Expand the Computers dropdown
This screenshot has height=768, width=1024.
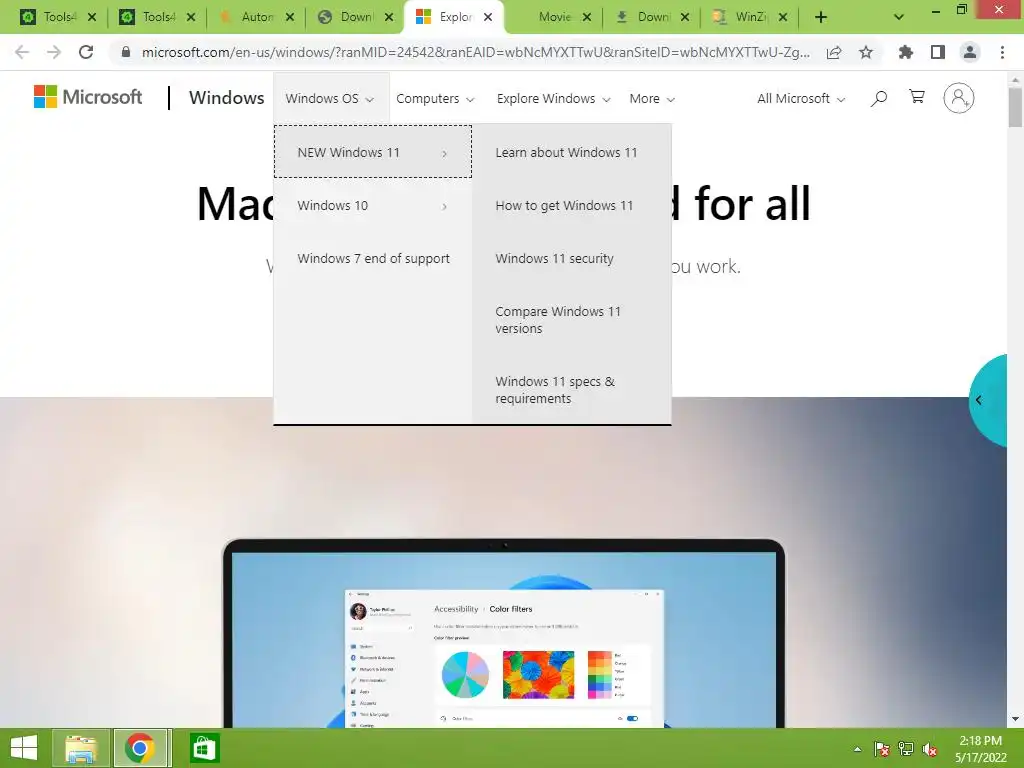pos(435,99)
